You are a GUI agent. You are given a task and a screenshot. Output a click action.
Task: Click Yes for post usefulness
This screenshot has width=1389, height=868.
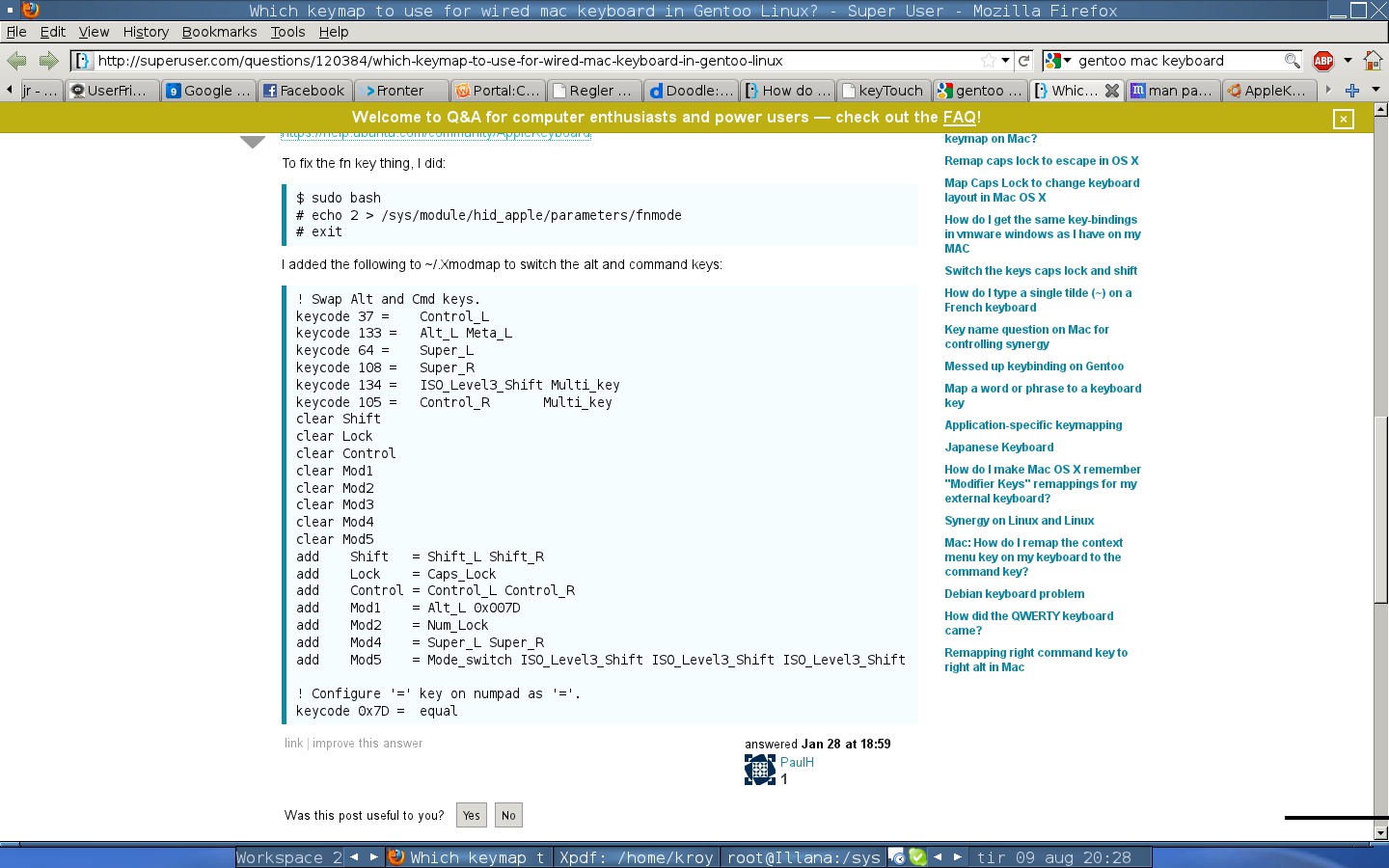coord(471,815)
